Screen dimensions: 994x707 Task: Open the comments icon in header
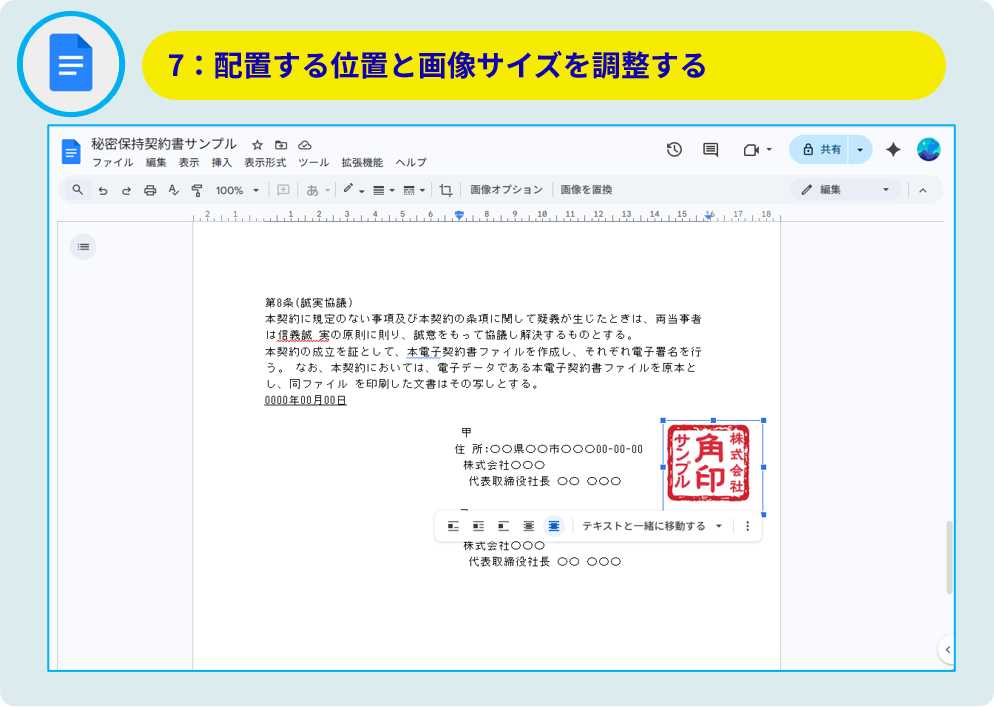point(711,150)
